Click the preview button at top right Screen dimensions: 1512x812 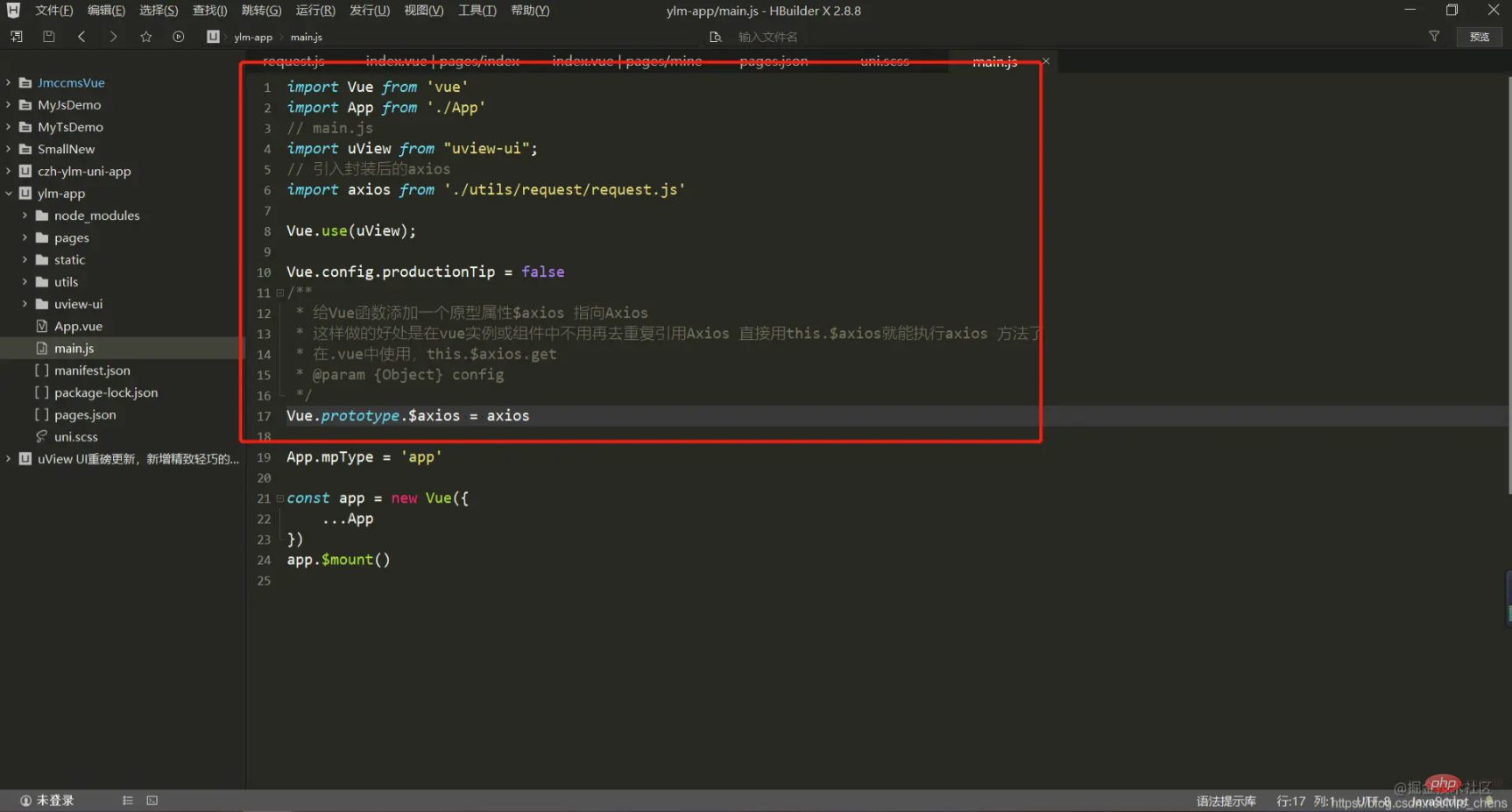tap(1480, 37)
